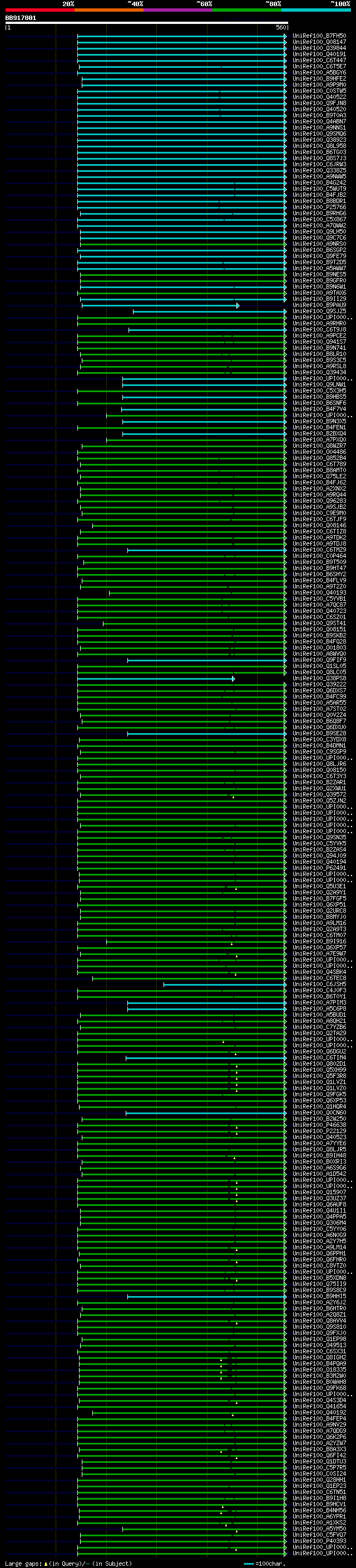
Task: Select hit label UniRef100_Q9LH50
Action: click(319, 232)
